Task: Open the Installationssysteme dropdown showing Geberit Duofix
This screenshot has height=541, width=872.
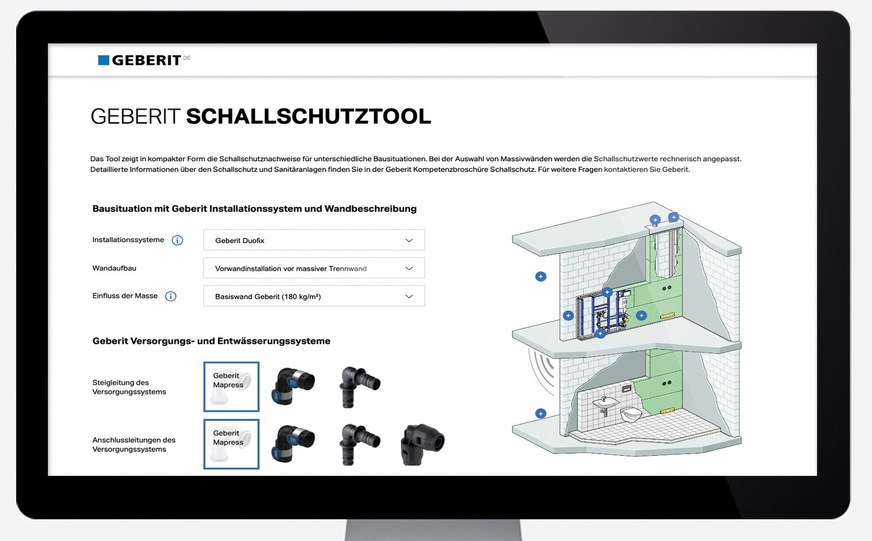Action: [x=314, y=240]
